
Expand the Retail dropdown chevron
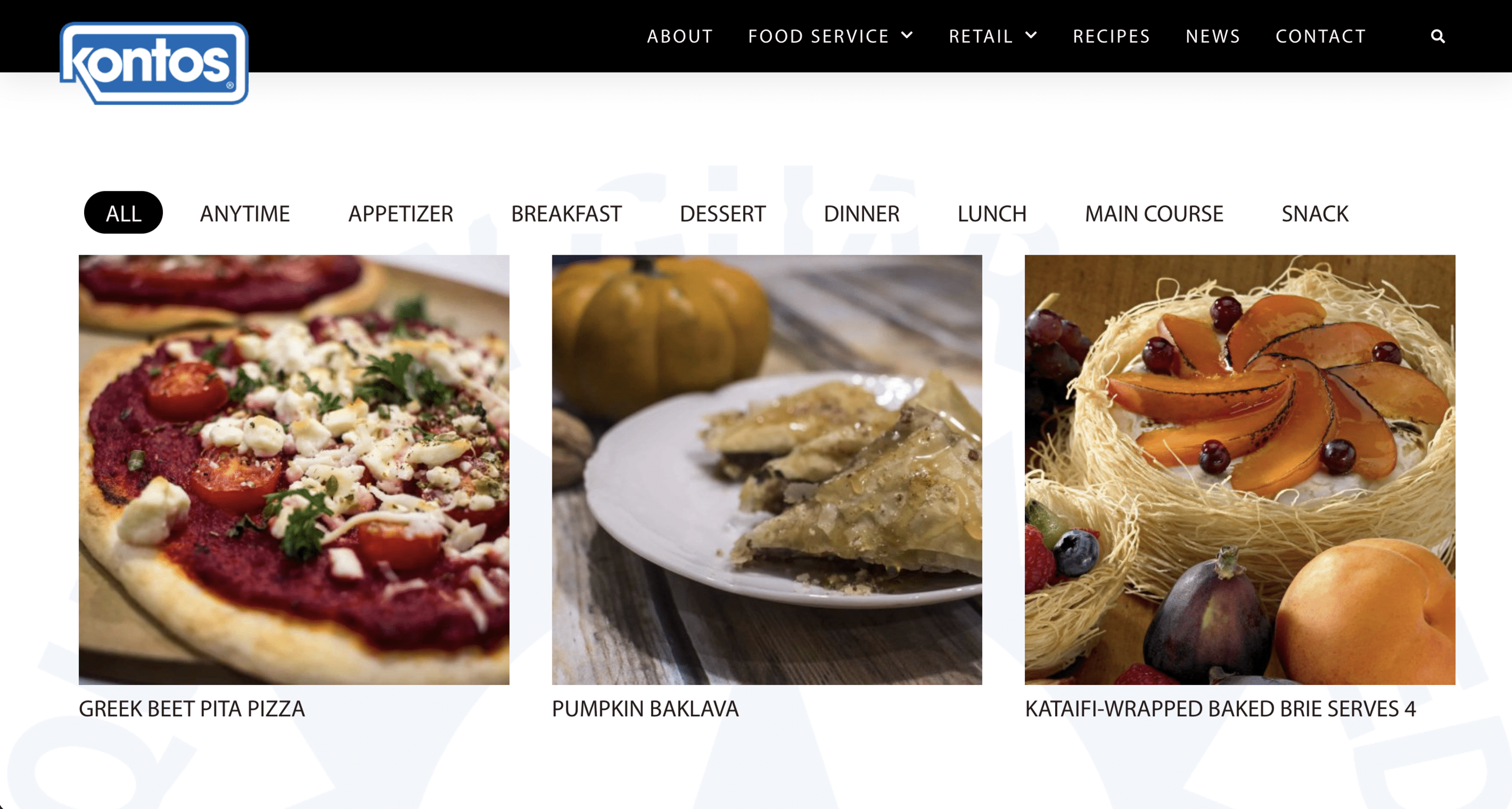click(1031, 35)
